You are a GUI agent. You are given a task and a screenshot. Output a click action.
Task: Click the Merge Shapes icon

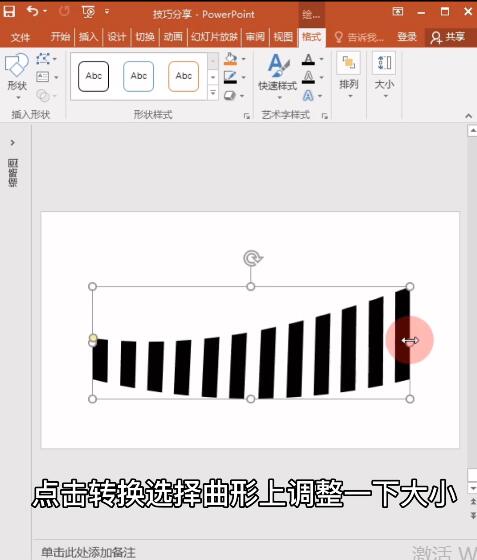pyautogui.click(x=43, y=95)
